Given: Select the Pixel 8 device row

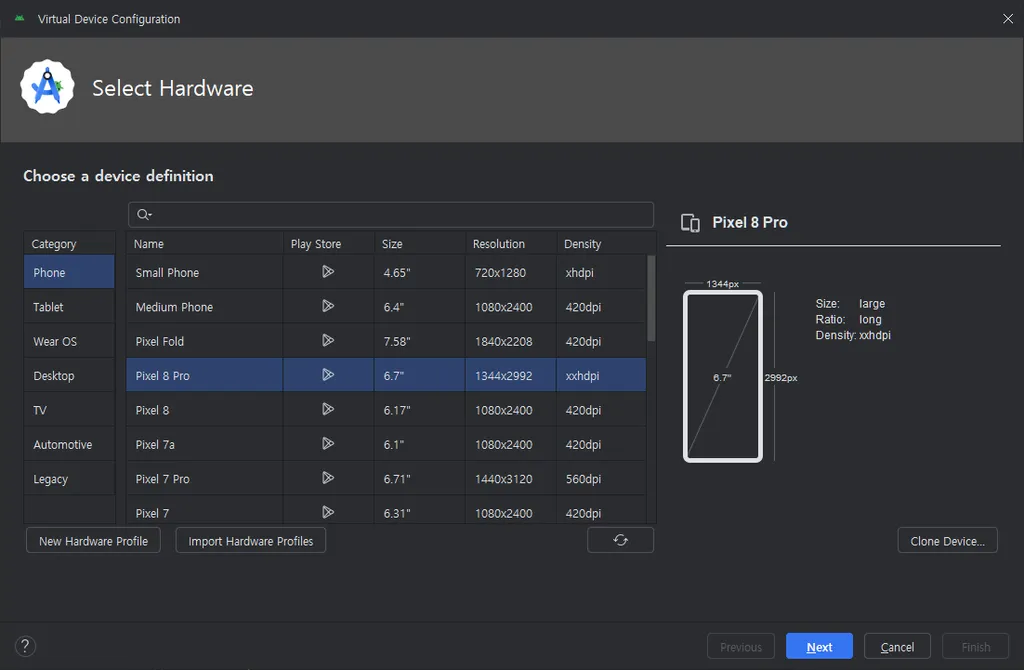Looking at the screenshot, I should point(386,410).
